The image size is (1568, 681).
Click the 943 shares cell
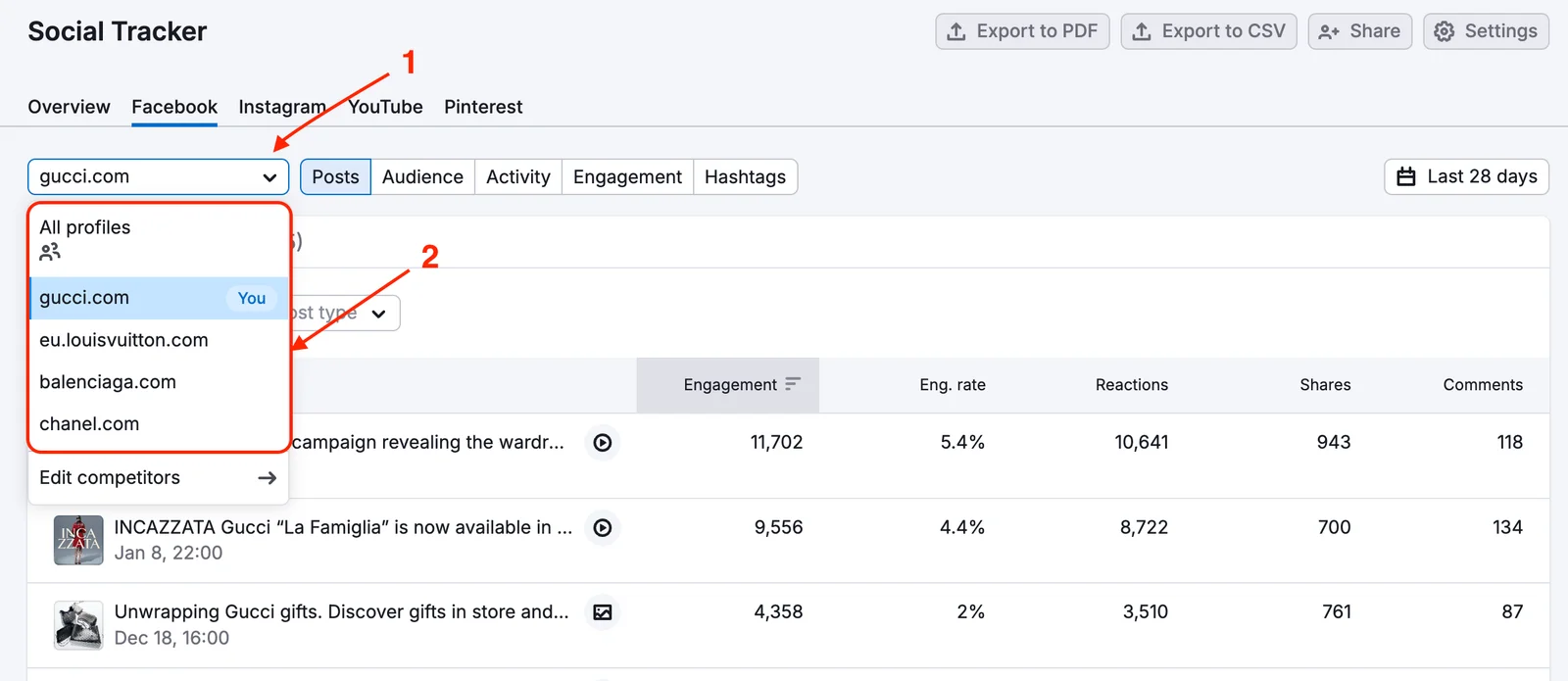pos(1334,442)
